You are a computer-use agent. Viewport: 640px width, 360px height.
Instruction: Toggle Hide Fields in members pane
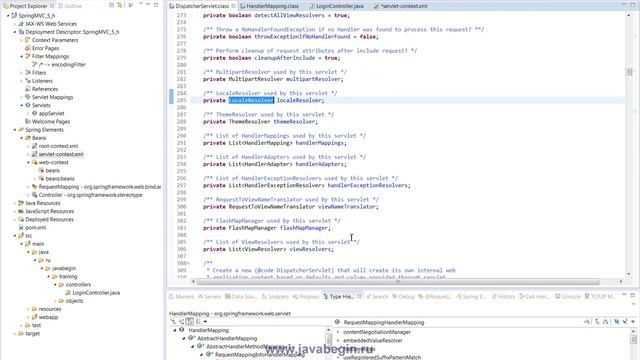click(x=616, y=322)
